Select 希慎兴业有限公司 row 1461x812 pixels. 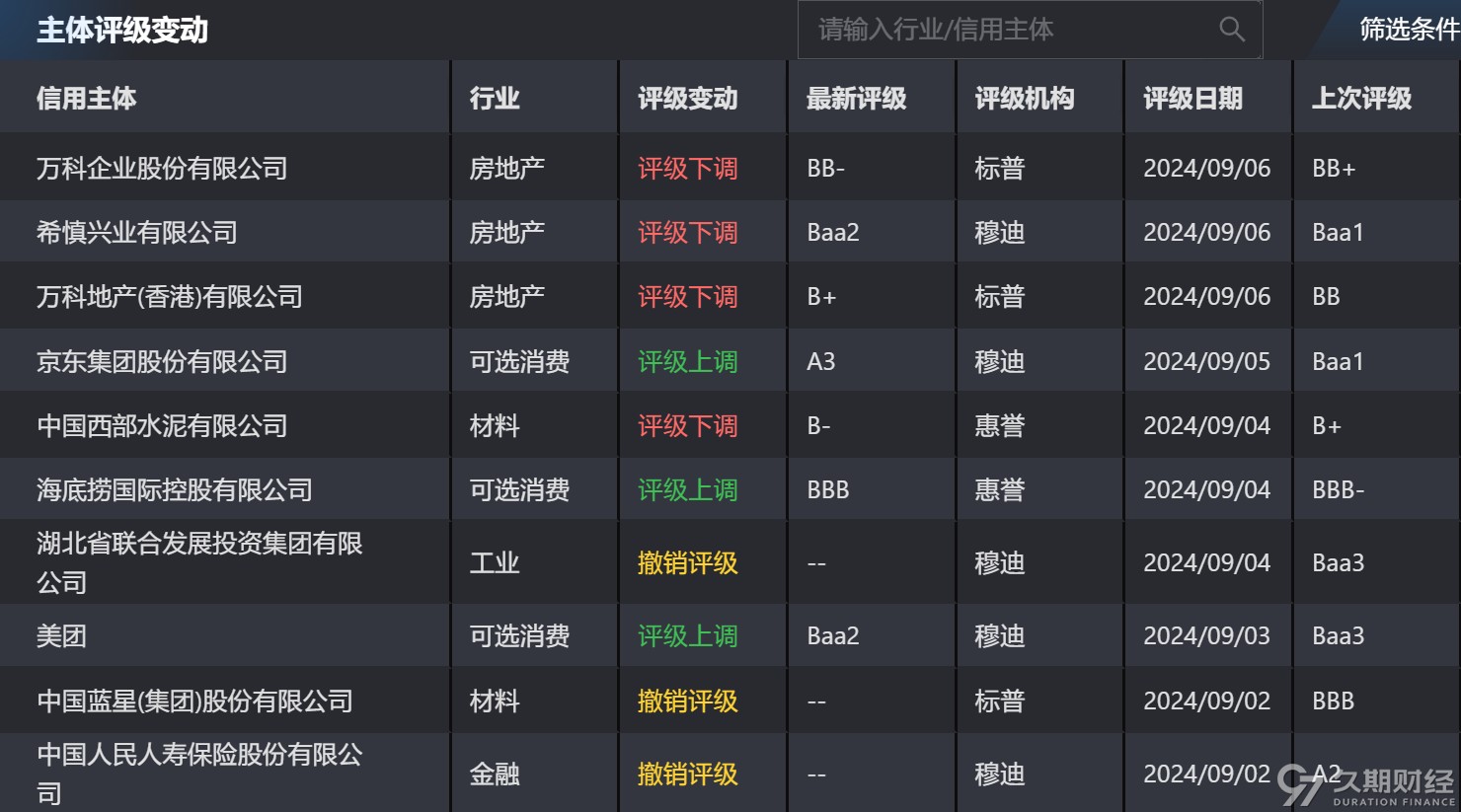(137, 233)
